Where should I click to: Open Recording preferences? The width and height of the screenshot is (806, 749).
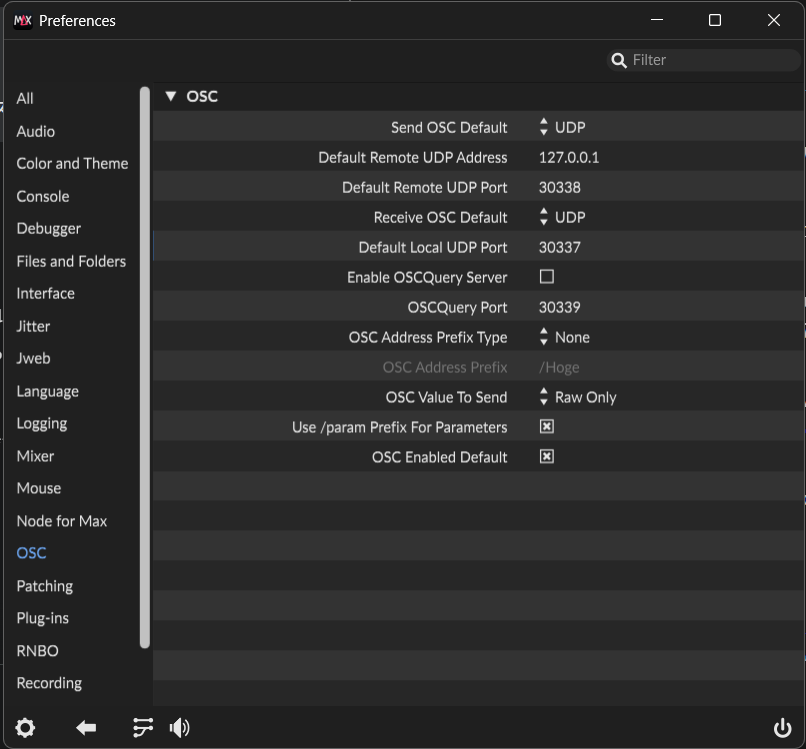[49, 683]
